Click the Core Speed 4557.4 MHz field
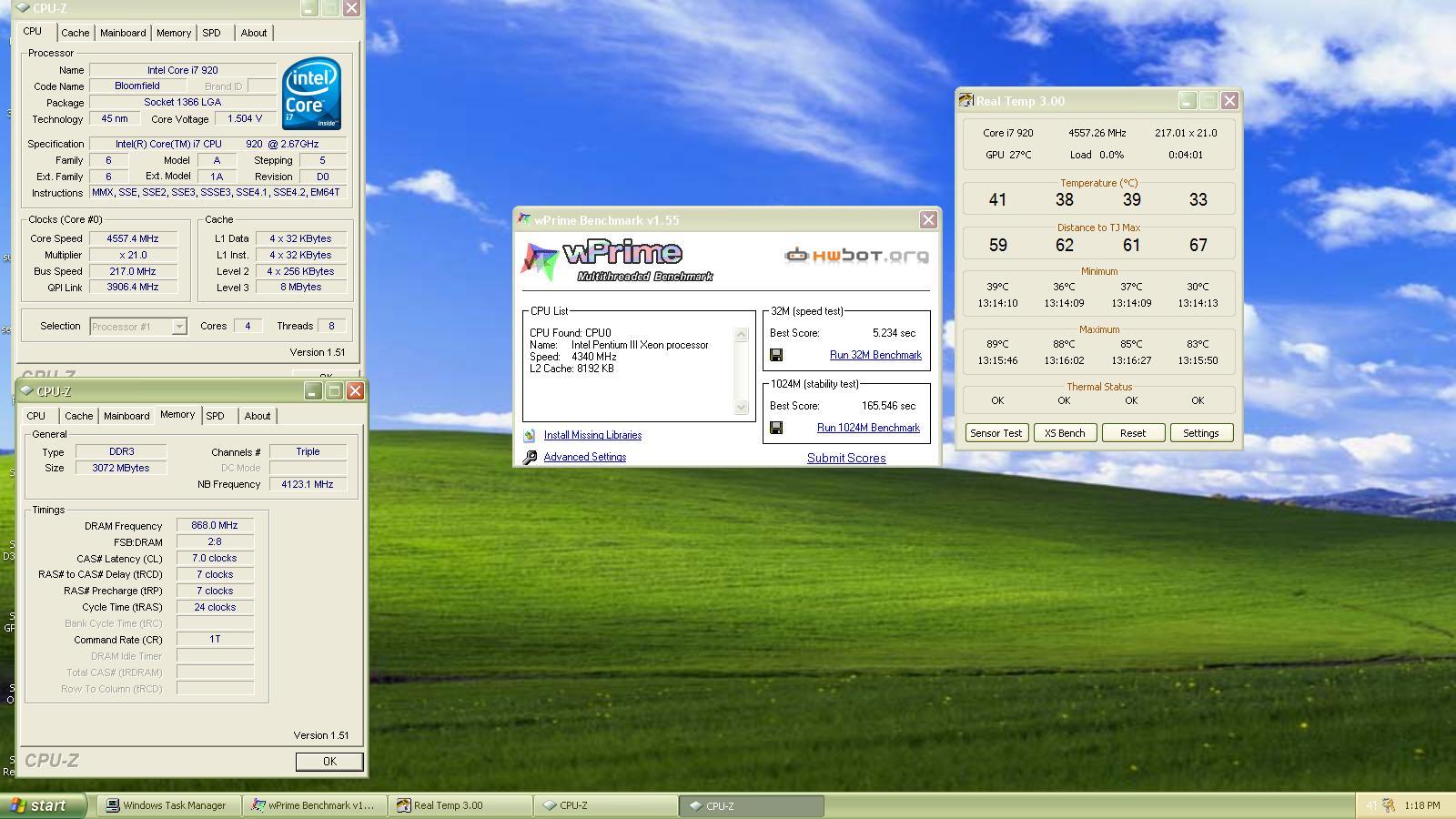1456x819 pixels. (133, 238)
